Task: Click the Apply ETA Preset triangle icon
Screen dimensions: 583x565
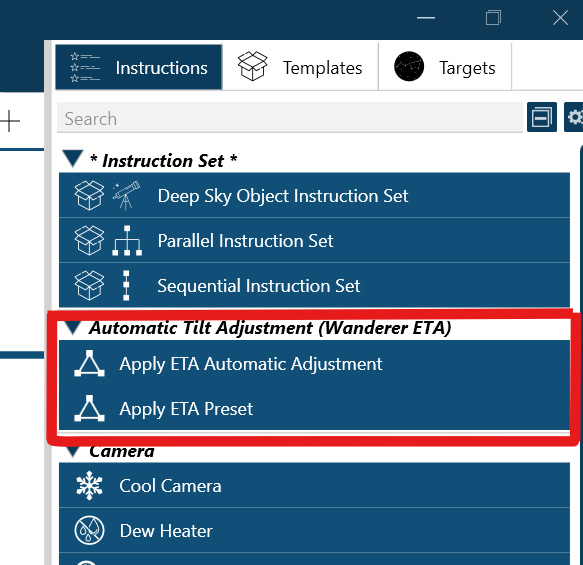Action: pyautogui.click(x=89, y=409)
